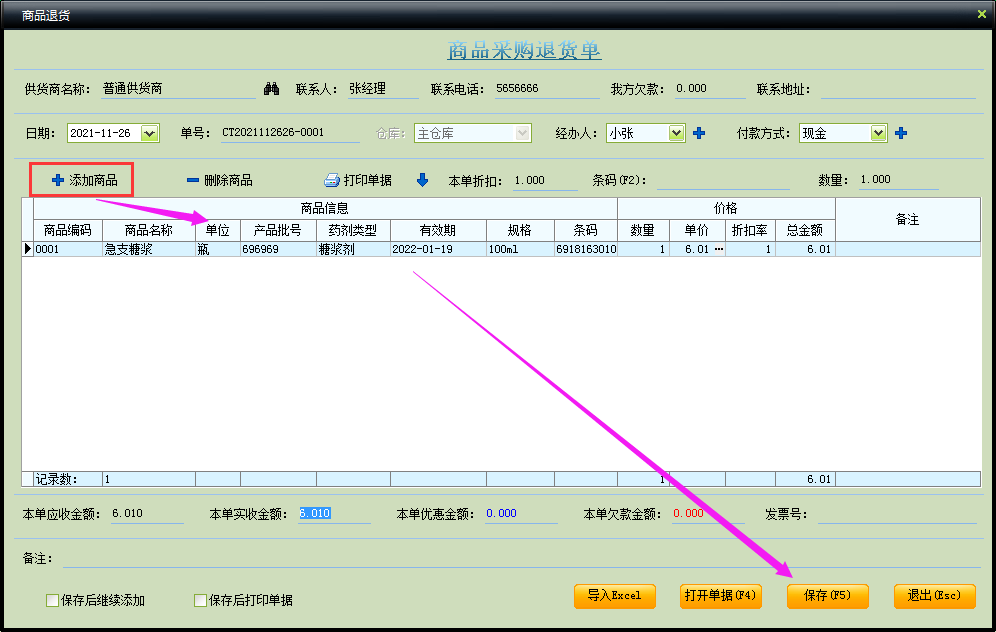996x632 pixels.
Task: Click the 商品采购退货单 title link
Action: [524, 50]
